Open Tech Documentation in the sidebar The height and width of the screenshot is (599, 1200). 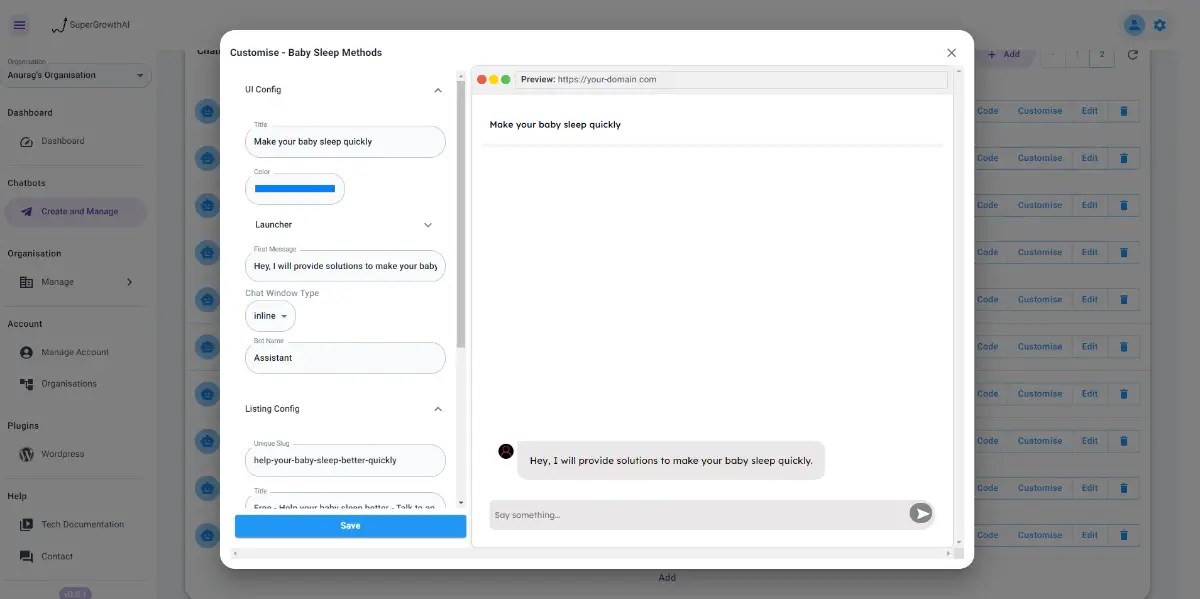coord(82,524)
